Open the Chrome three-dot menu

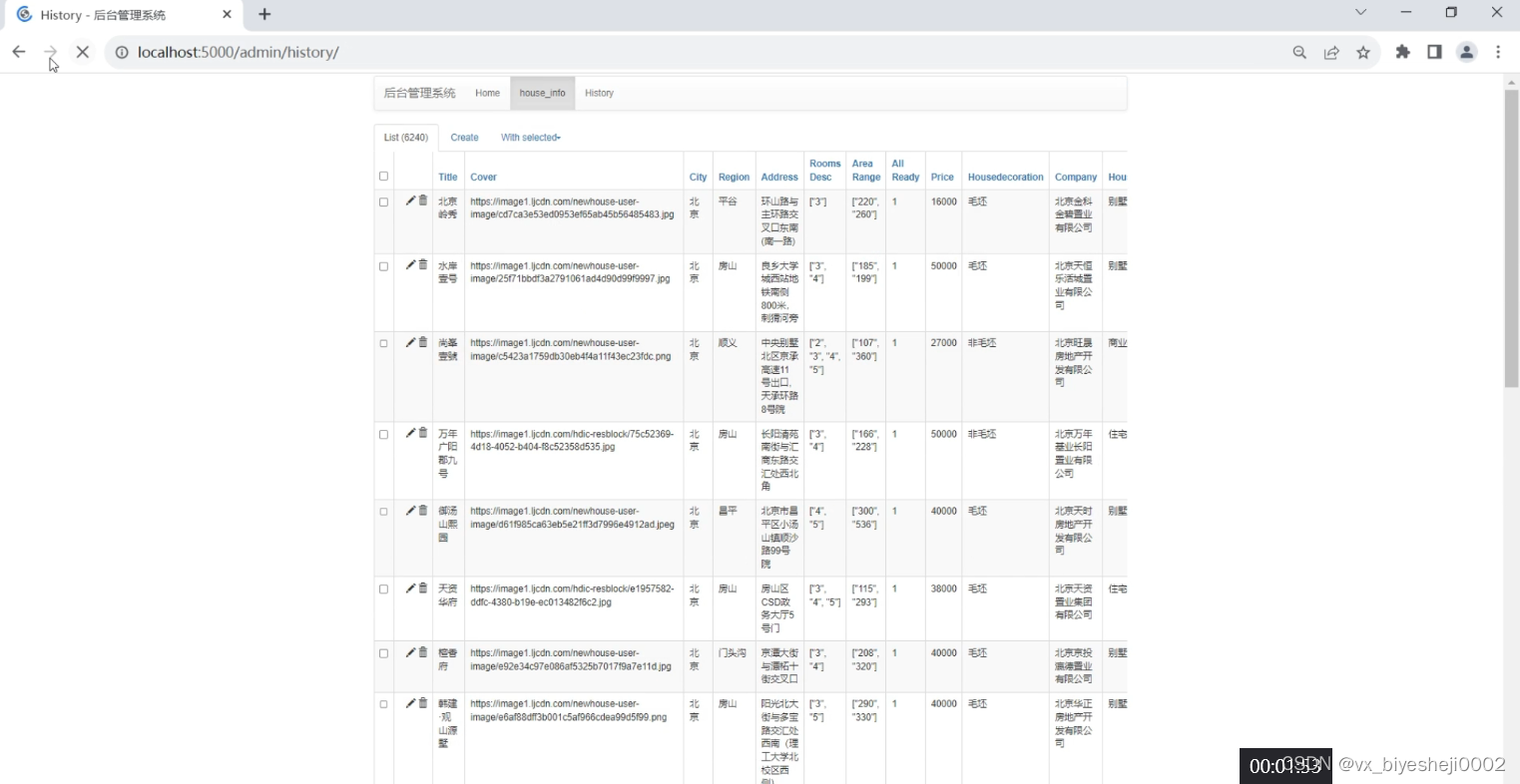tap(1498, 52)
